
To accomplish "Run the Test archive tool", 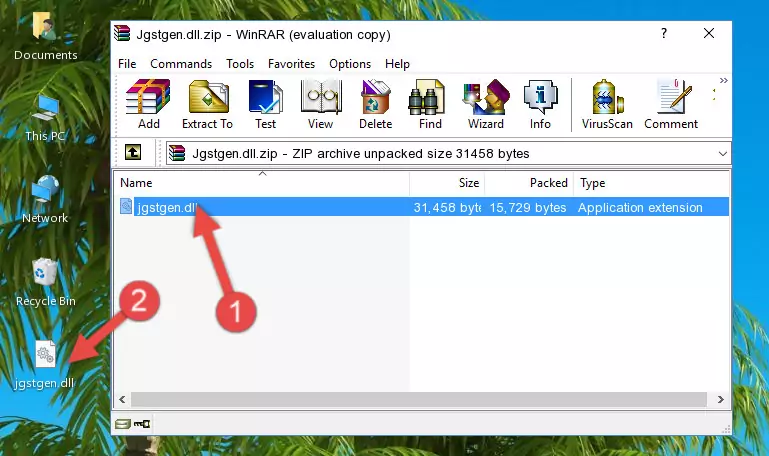I will click(x=265, y=104).
